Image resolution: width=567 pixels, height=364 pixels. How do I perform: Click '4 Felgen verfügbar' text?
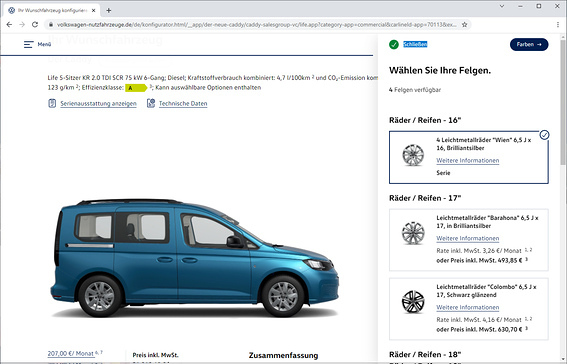tap(415, 90)
